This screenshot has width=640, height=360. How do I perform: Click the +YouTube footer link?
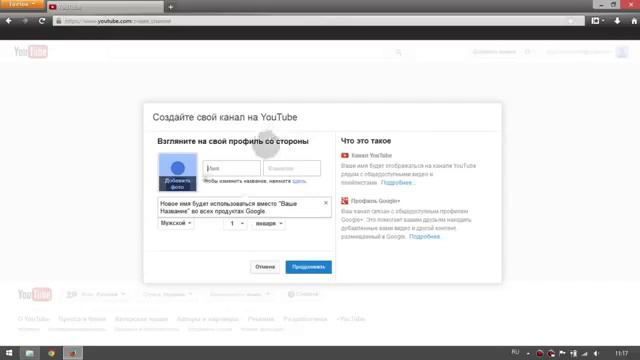tap(351, 319)
